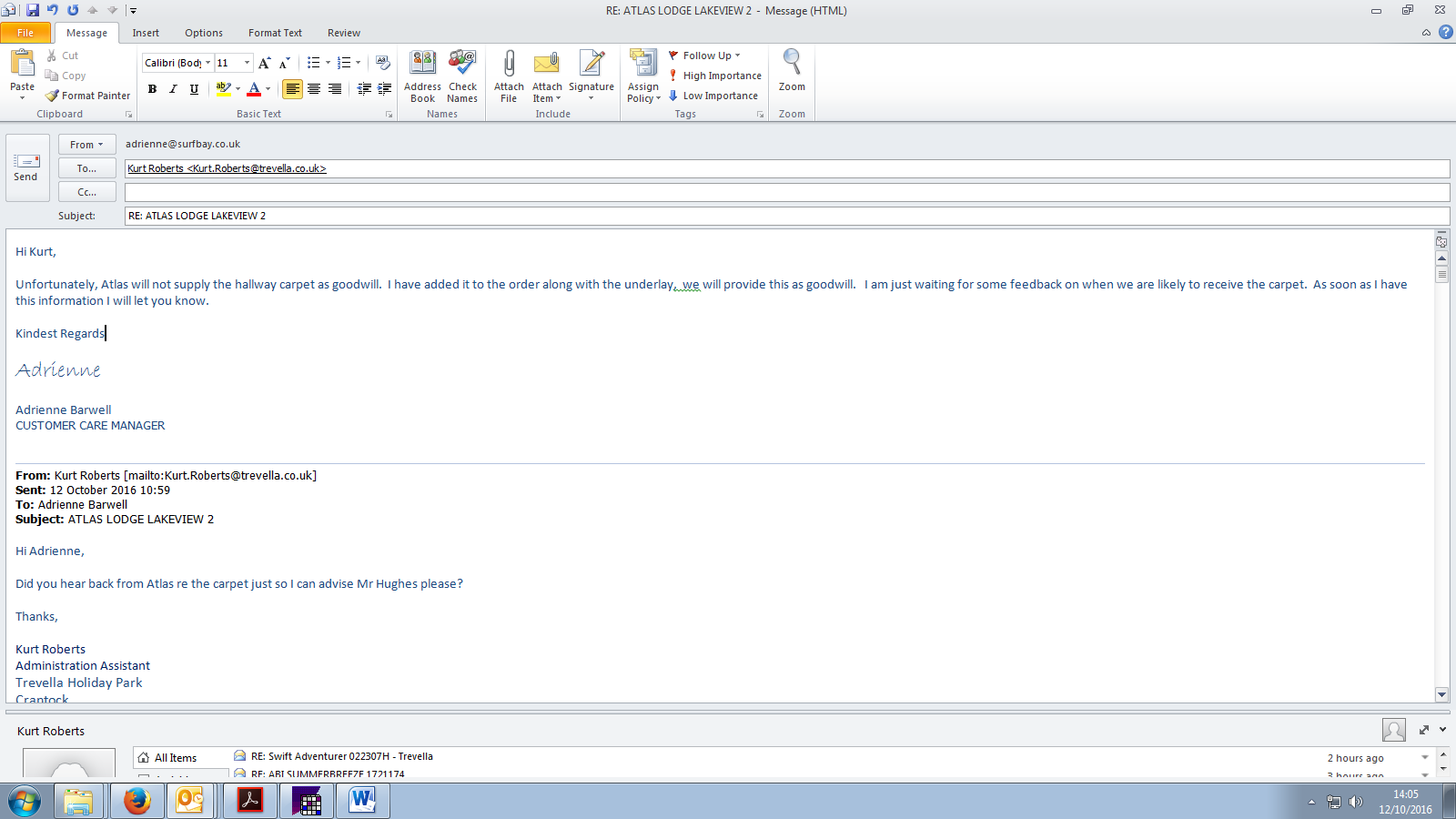Cut the selected text

pos(63,56)
